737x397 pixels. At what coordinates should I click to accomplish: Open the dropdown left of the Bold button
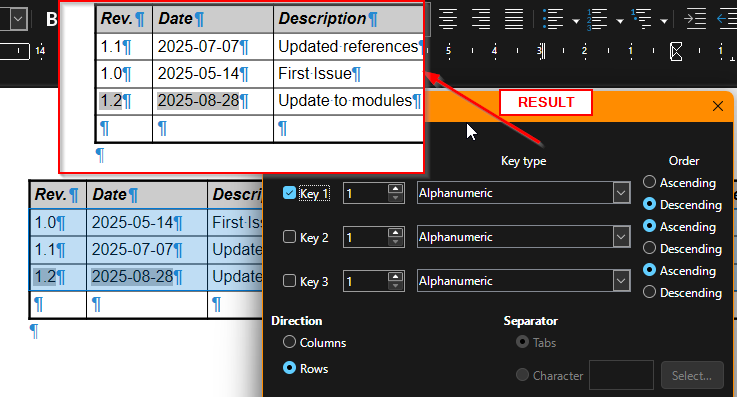pos(18,20)
